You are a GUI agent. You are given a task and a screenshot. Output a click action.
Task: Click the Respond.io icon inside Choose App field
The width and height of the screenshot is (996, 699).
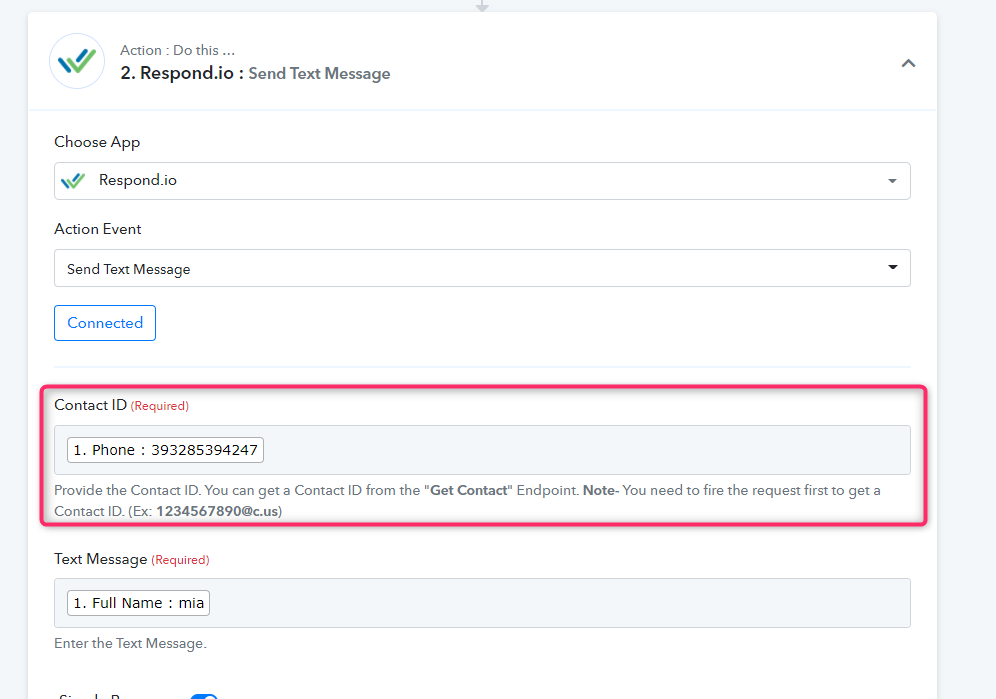[73, 181]
